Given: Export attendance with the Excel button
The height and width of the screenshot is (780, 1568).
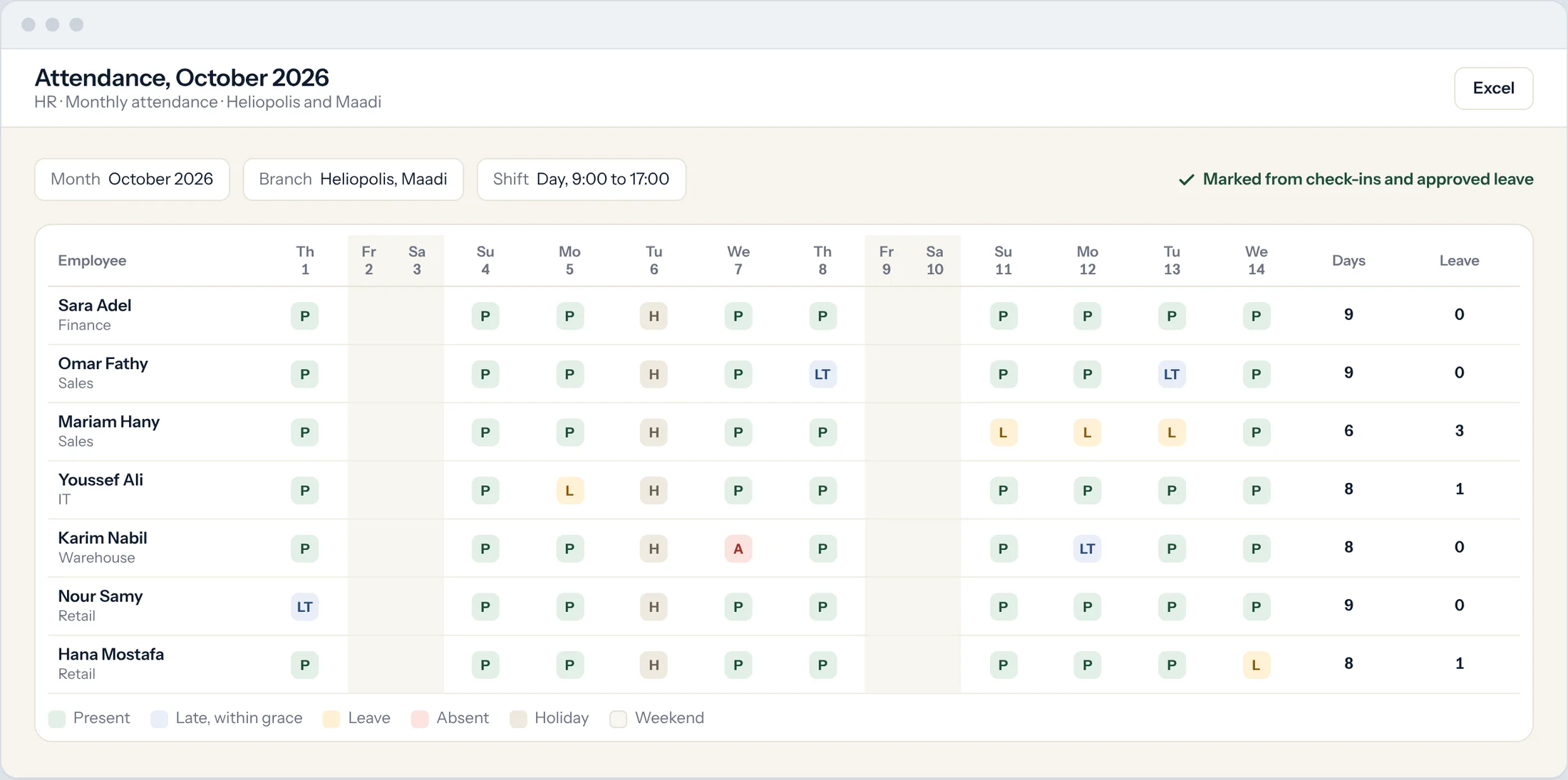Looking at the screenshot, I should [x=1493, y=88].
